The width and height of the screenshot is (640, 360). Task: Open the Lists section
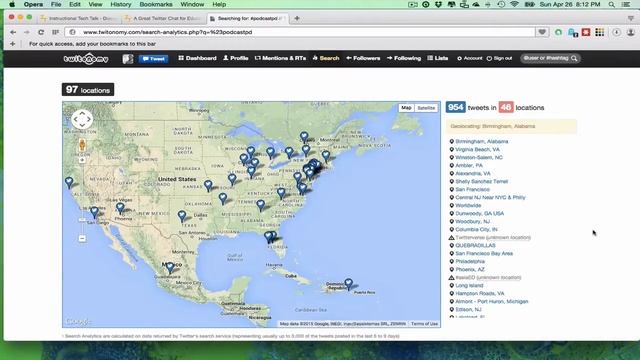[x=438, y=58]
